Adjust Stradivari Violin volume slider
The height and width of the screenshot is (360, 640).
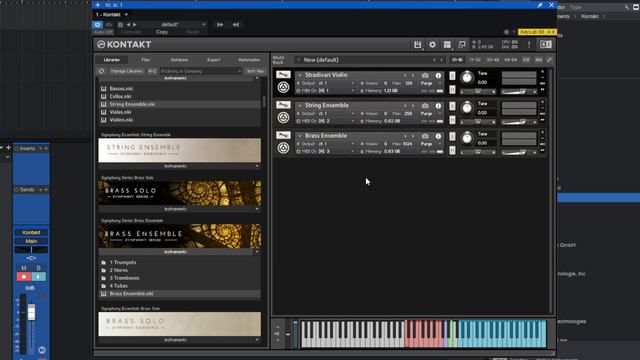518,92
